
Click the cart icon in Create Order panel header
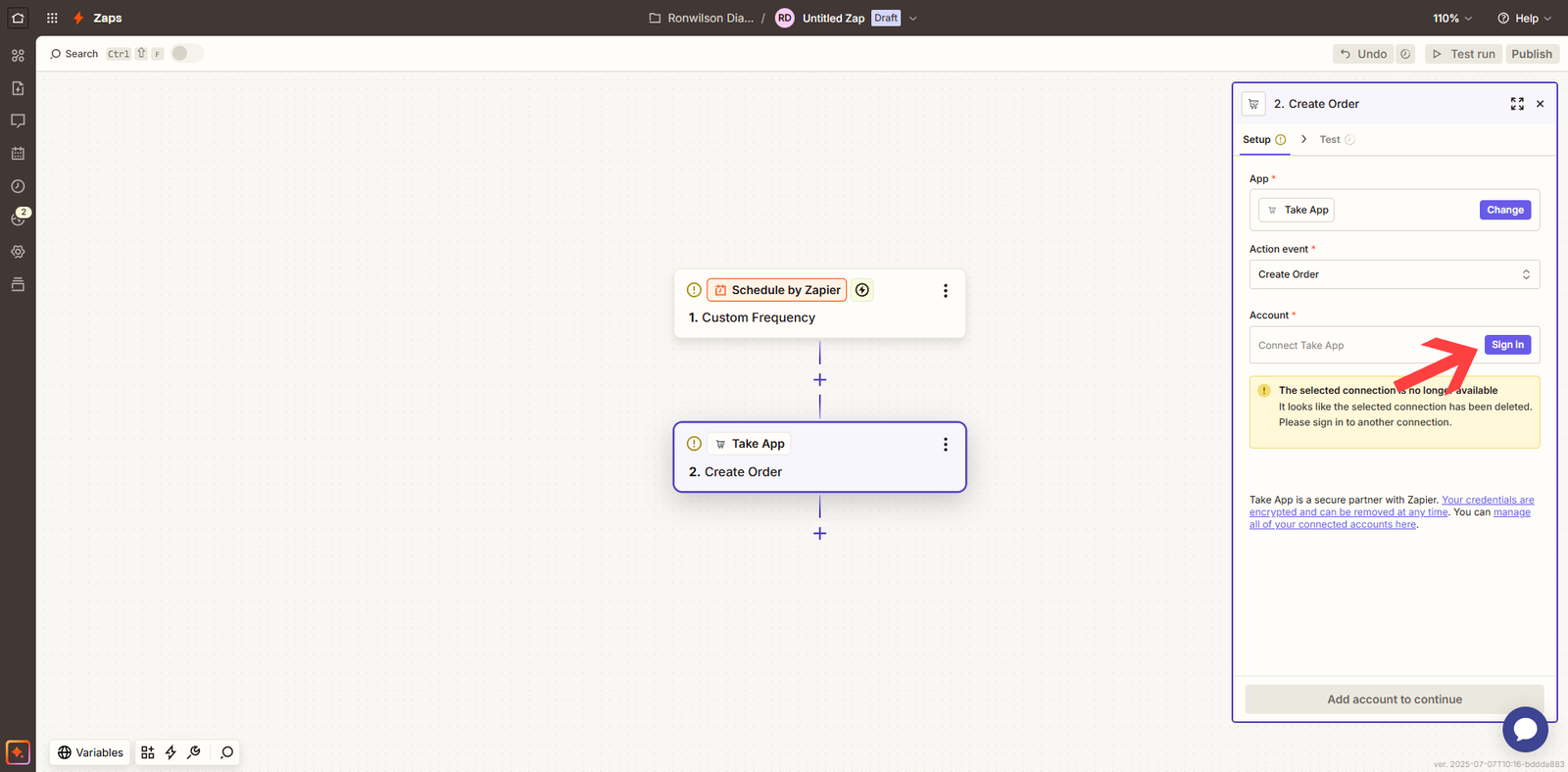click(1253, 104)
